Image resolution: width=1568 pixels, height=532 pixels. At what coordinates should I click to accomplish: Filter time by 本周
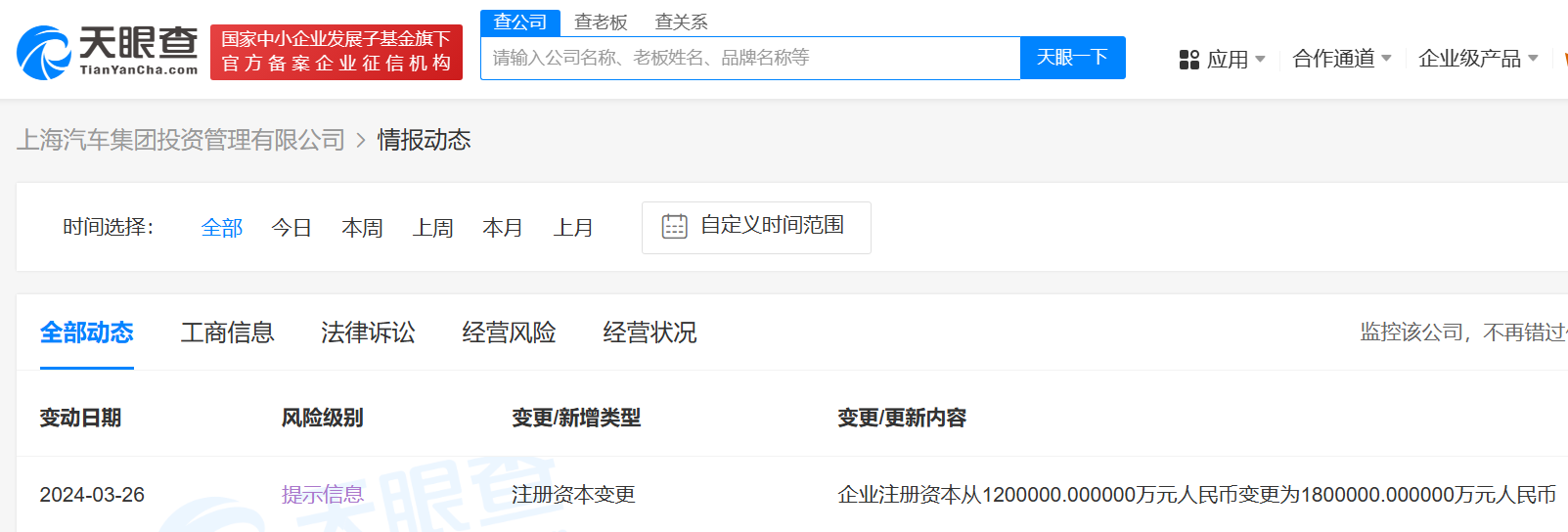pyautogui.click(x=362, y=228)
